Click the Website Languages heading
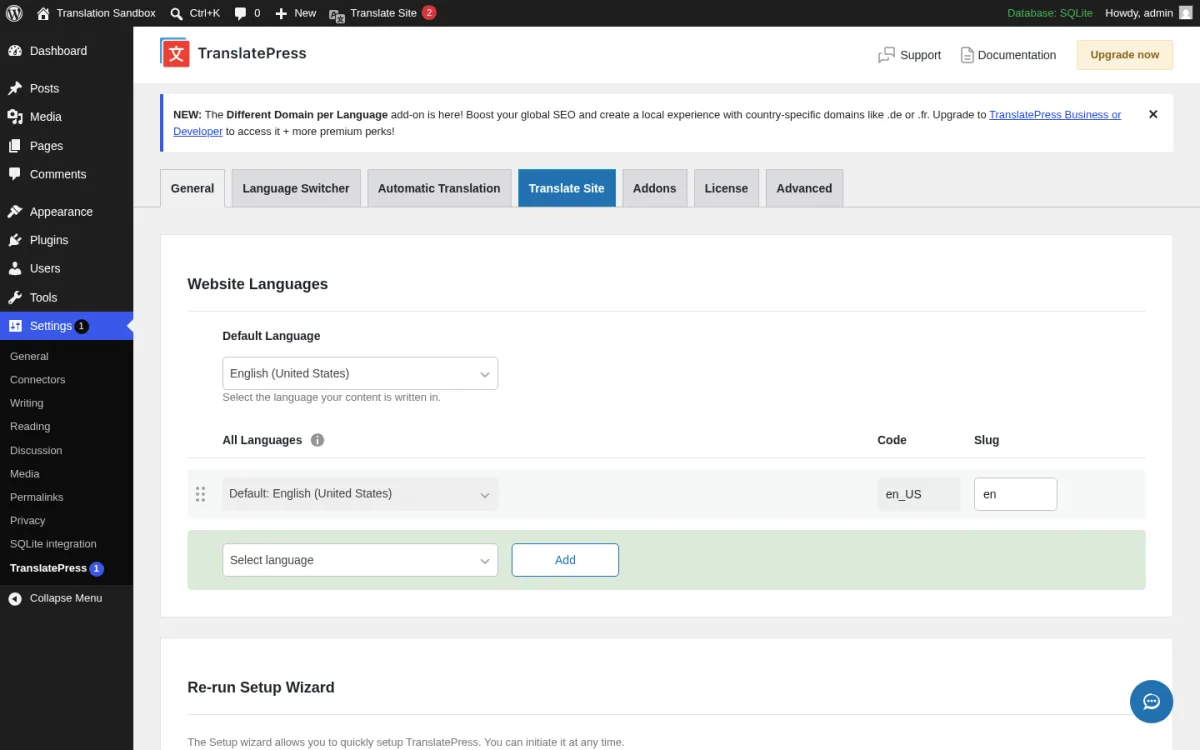The image size is (1200, 750). tap(258, 284)
